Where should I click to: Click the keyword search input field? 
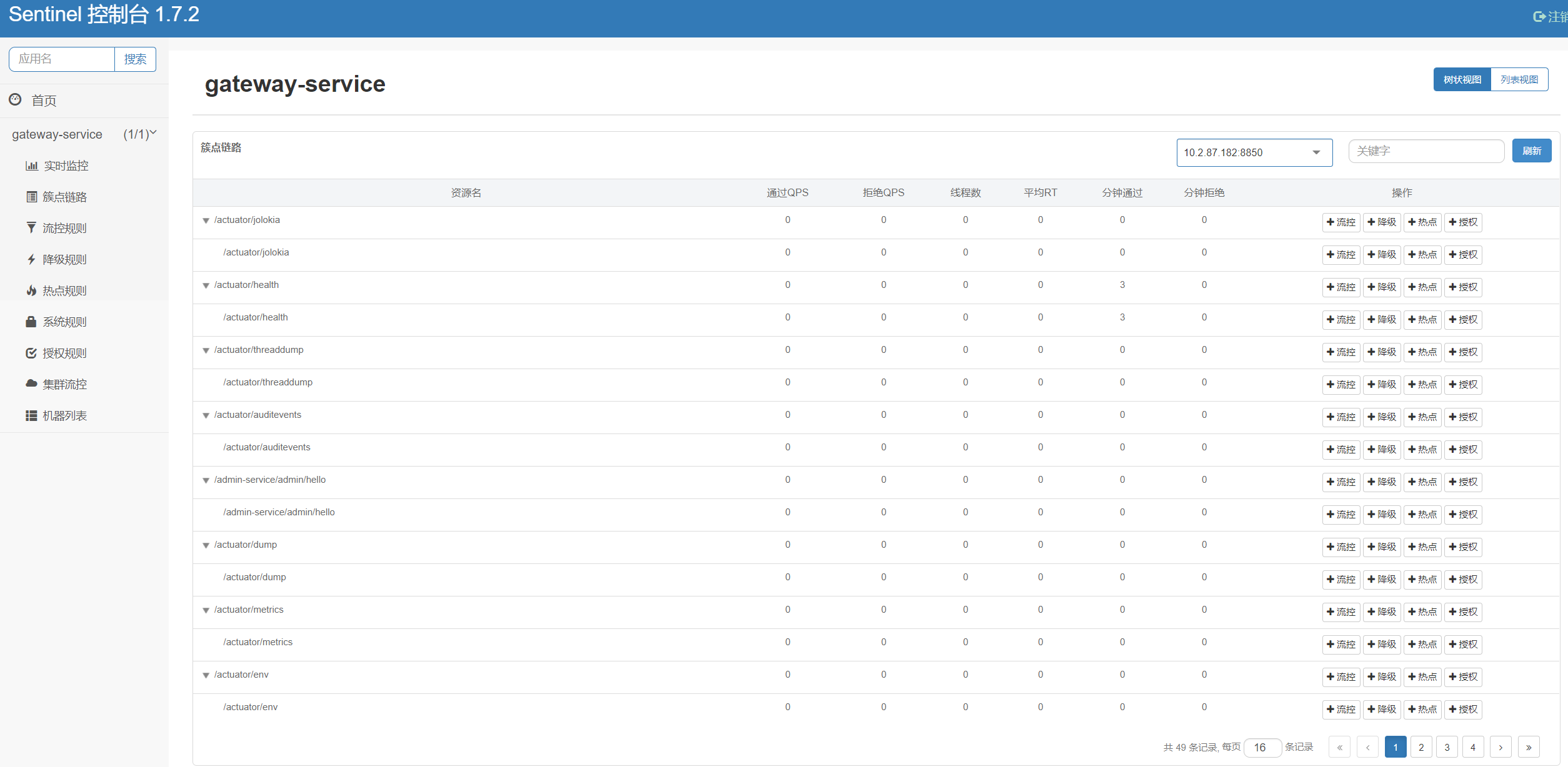click(x=1426, y=151)
